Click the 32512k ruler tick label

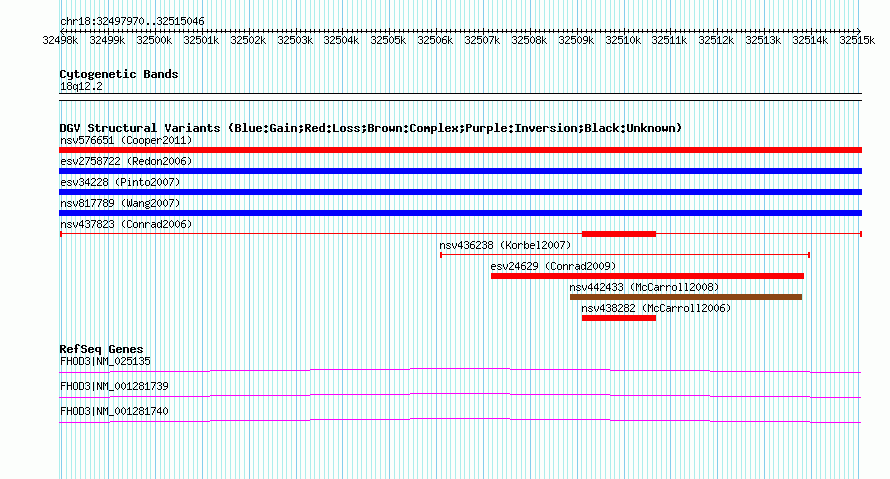716,40
